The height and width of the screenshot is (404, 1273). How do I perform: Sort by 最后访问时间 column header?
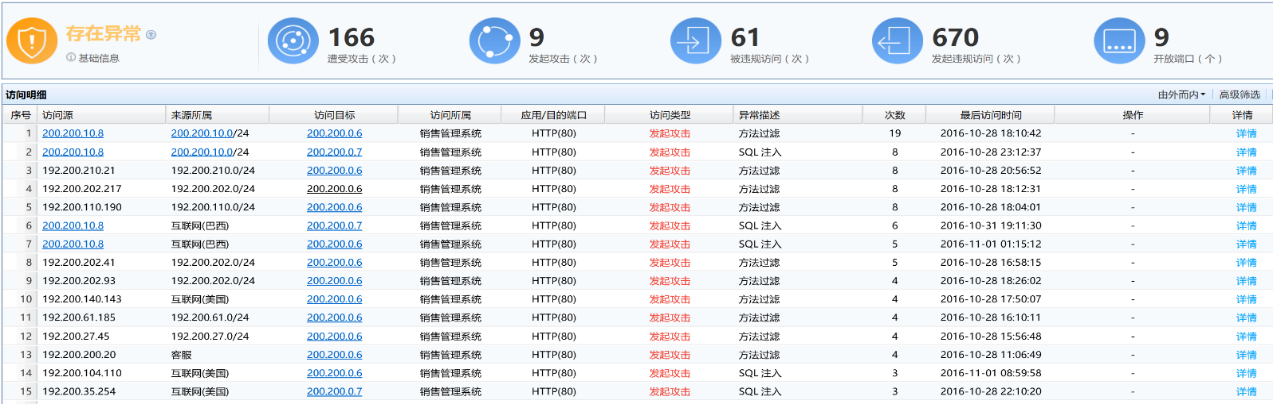[990, 115]
